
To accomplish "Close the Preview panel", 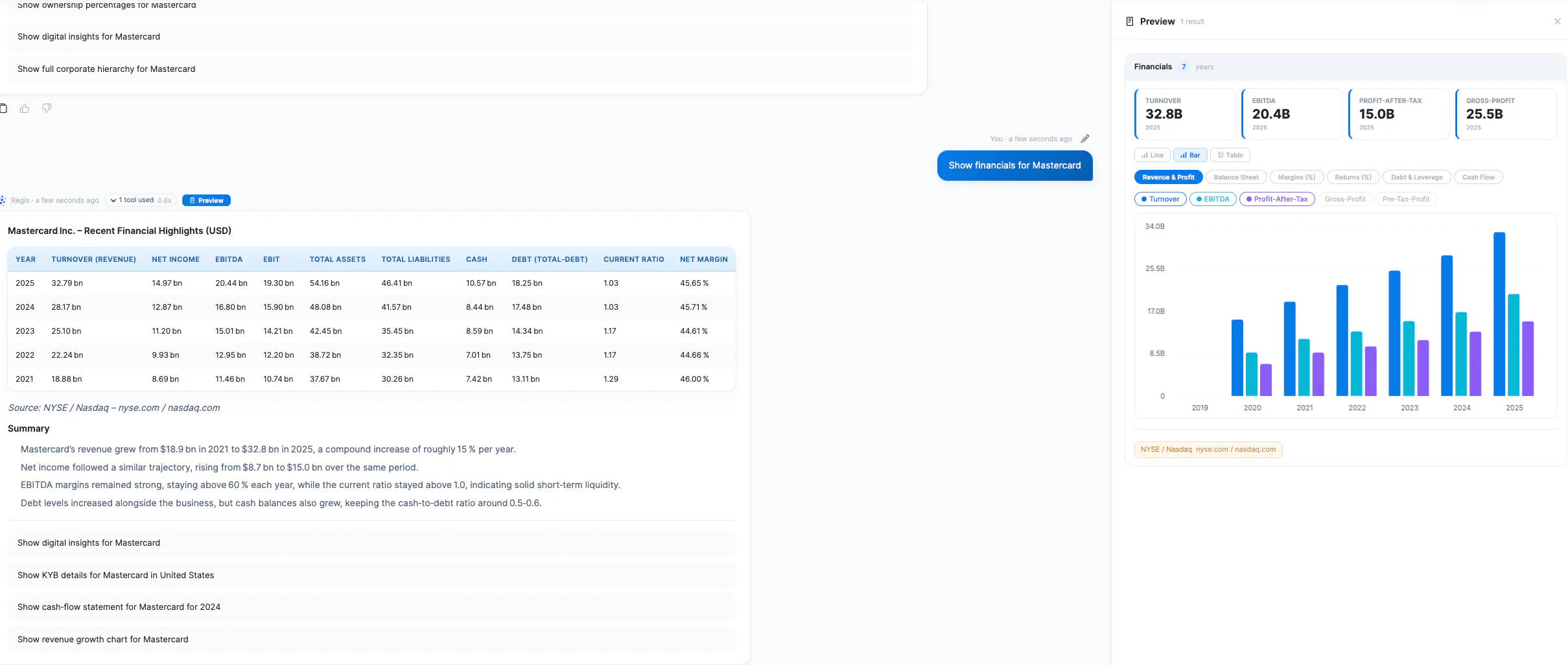I will [x=1557, y=21].
